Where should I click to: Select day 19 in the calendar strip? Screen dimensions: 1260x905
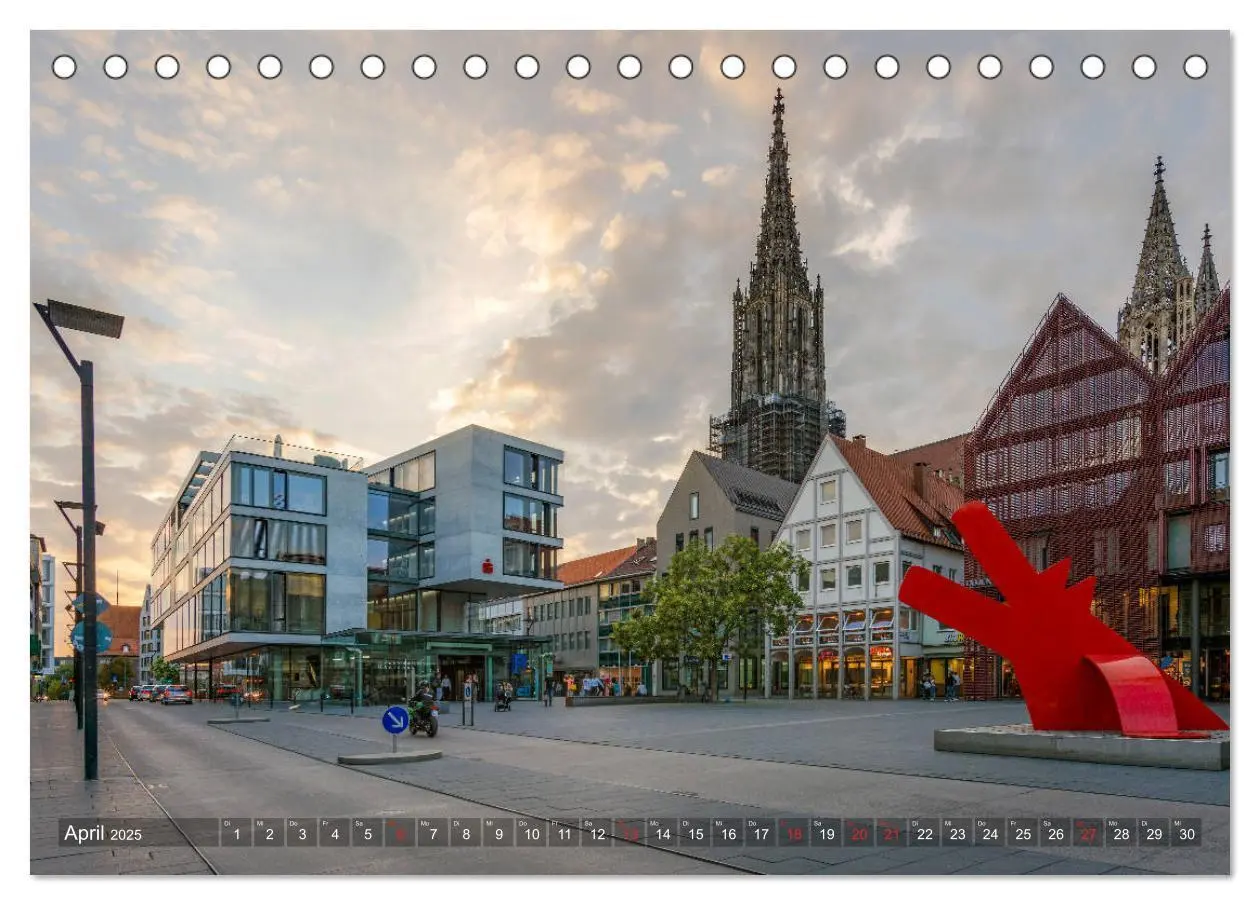click(826, 833)
